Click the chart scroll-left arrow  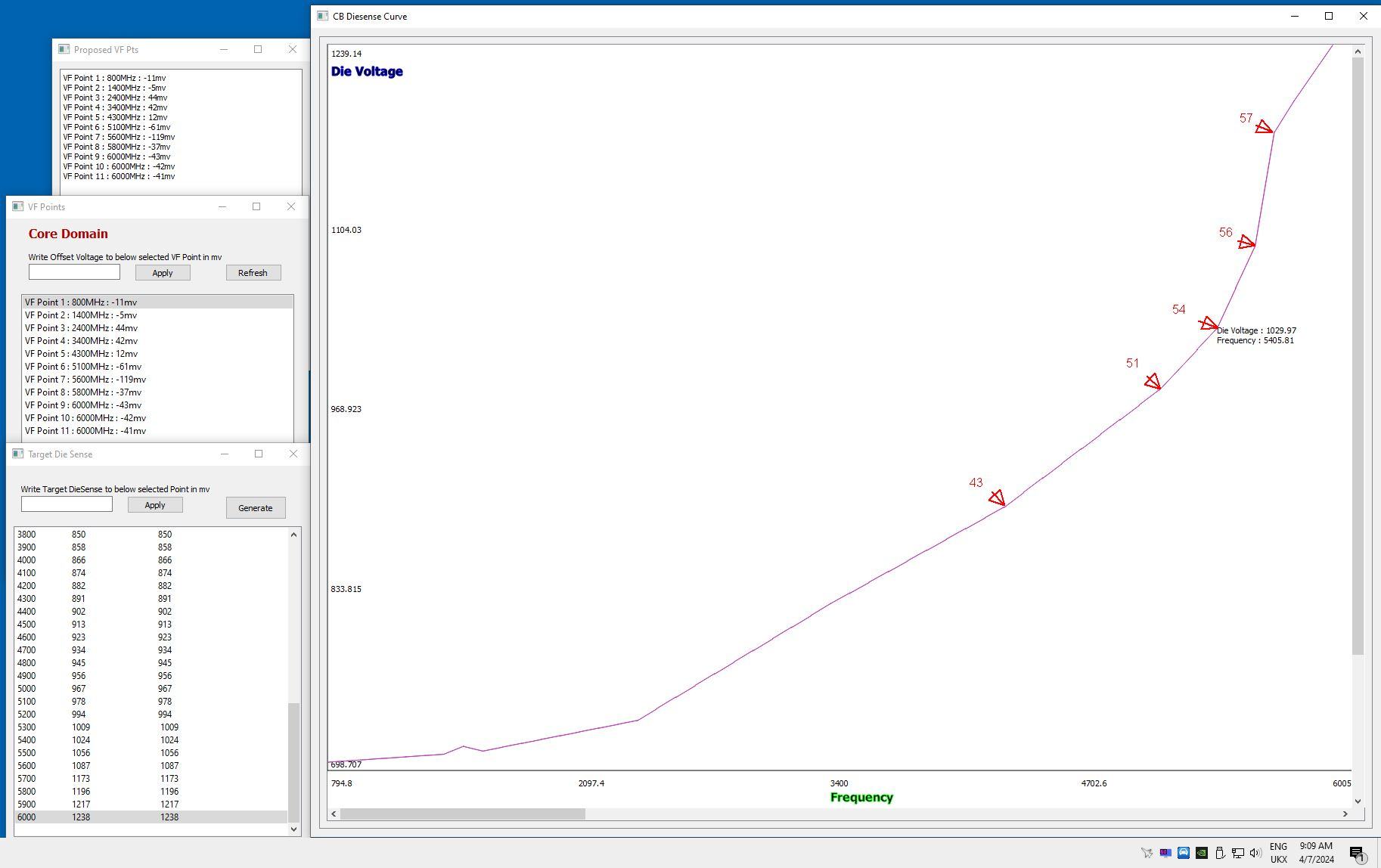pos(334,814)
